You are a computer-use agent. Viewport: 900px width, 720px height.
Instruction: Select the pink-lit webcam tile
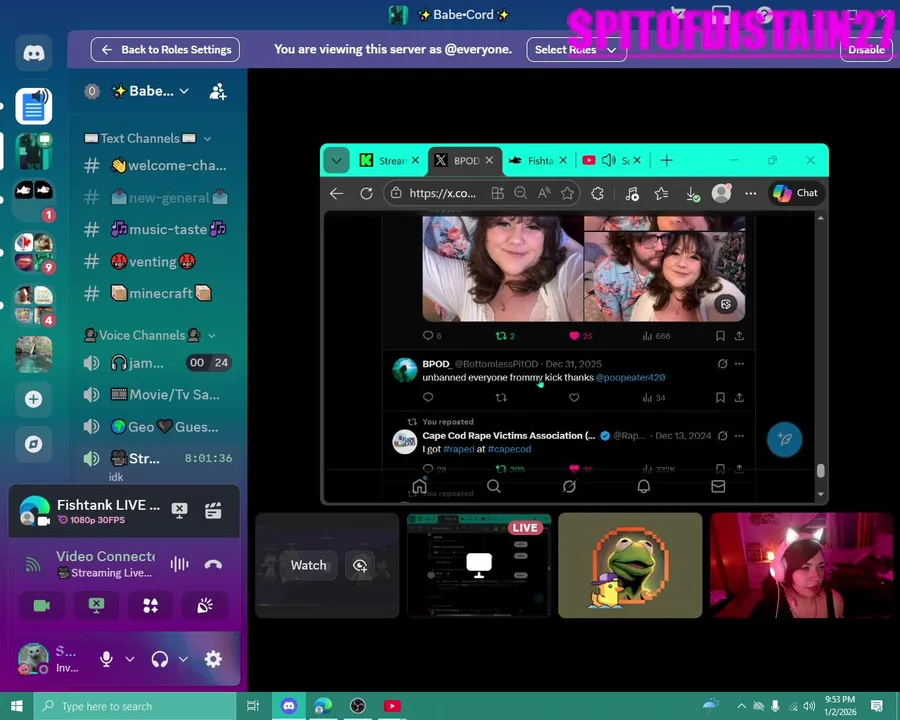click(x=801, y=566)
